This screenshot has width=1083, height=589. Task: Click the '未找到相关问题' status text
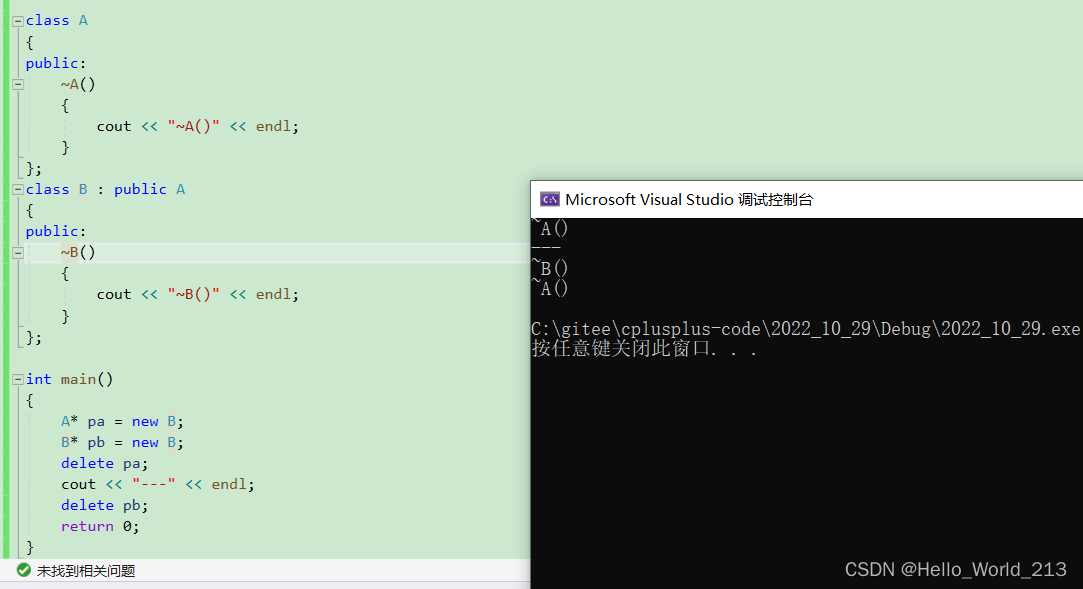pyautogui.click(x=86, y=571)
